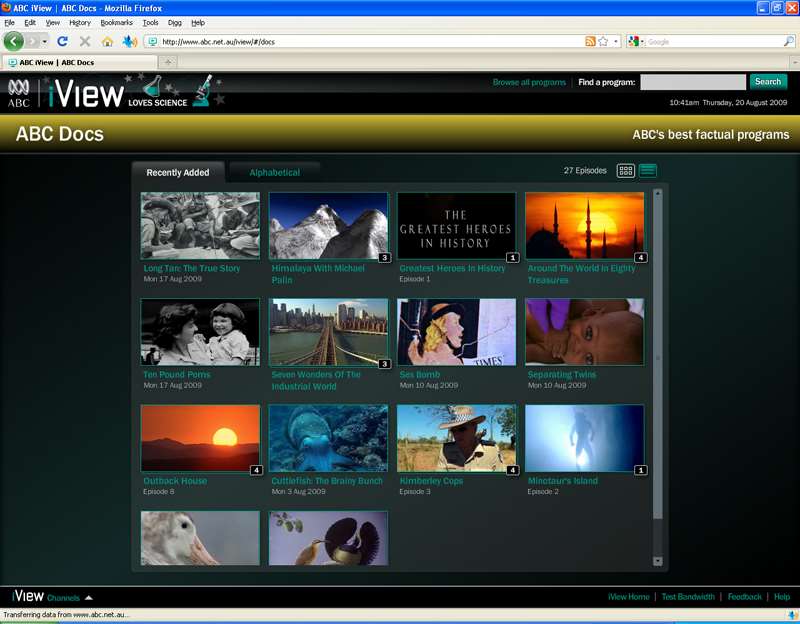Open Seven Wonders Of The Industrial World thumbnail

(x=328, y=332)
